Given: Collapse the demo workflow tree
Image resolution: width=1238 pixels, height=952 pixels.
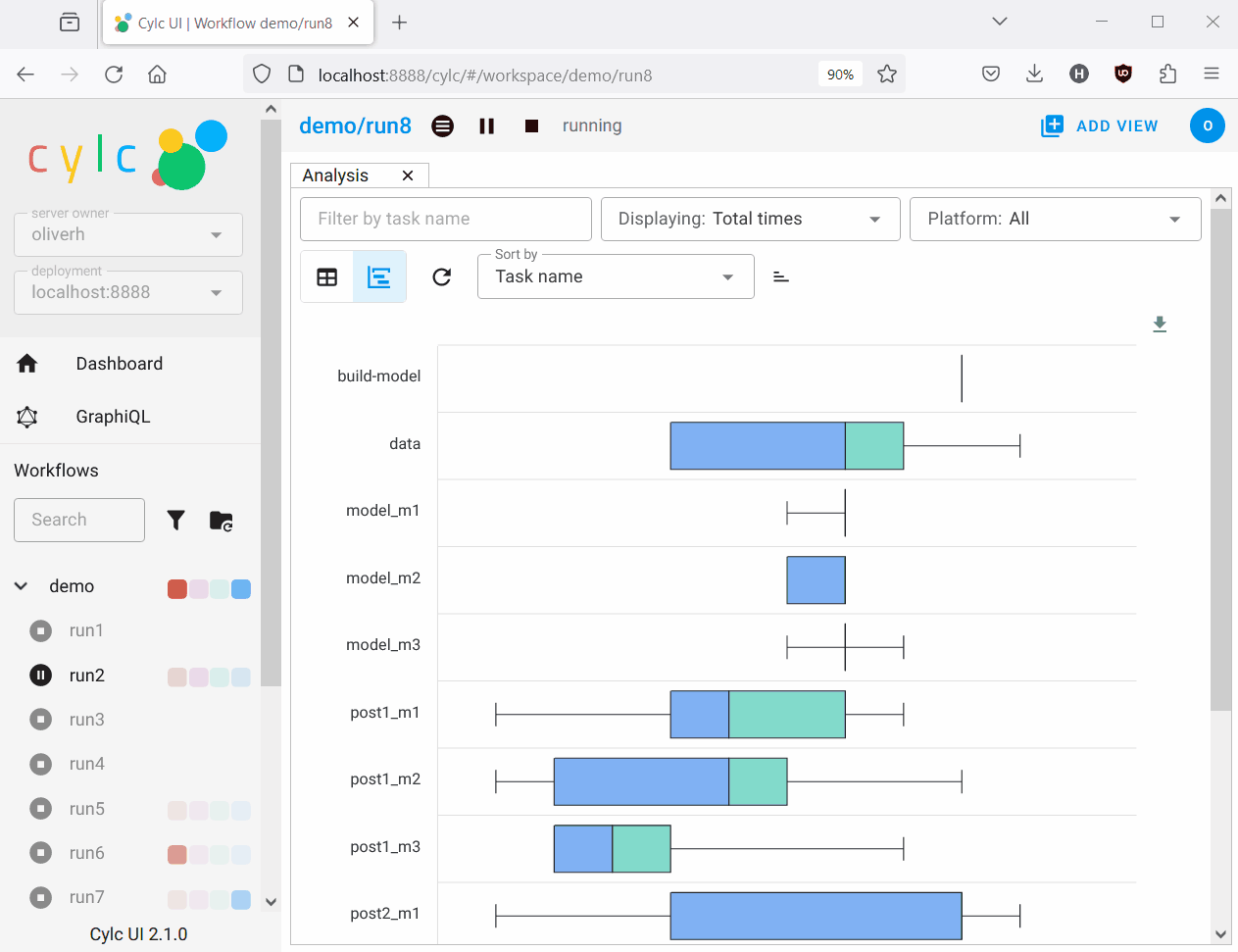Looking at the screenshot, I should 21,586.
